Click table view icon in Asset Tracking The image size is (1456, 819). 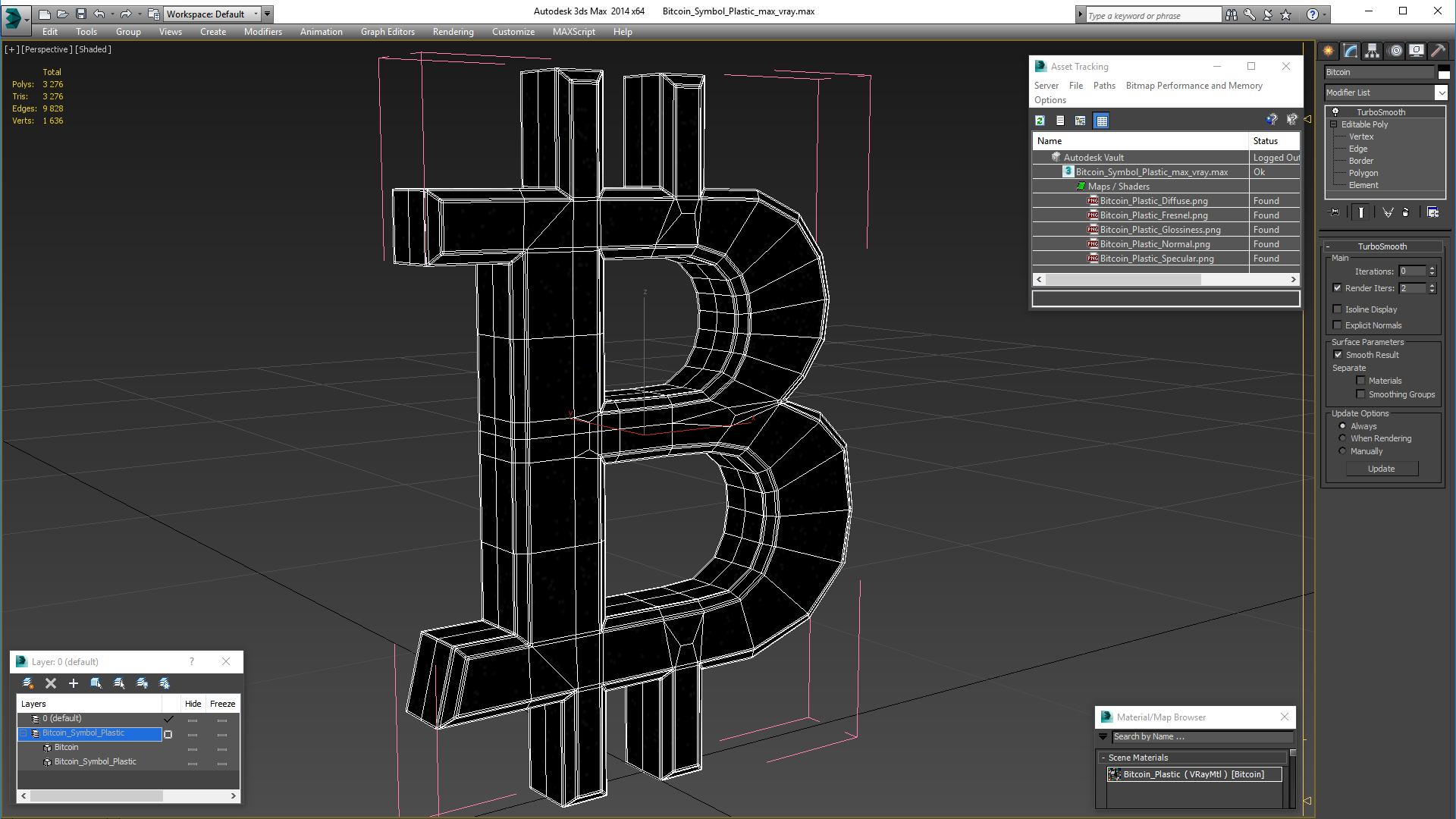pyautogui.click(x=1102, y=121)
